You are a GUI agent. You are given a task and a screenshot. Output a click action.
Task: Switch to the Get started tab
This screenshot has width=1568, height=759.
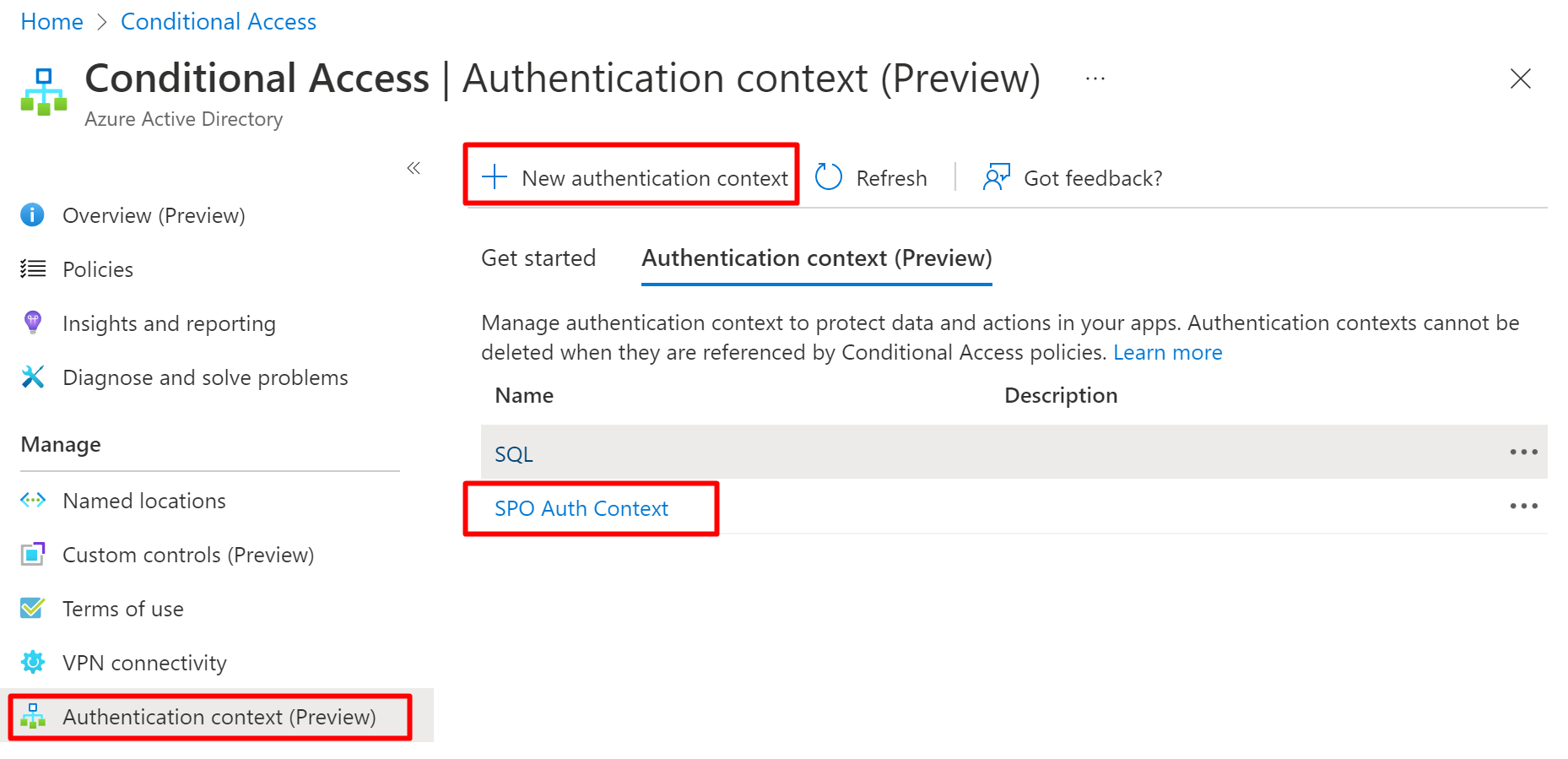538,258
